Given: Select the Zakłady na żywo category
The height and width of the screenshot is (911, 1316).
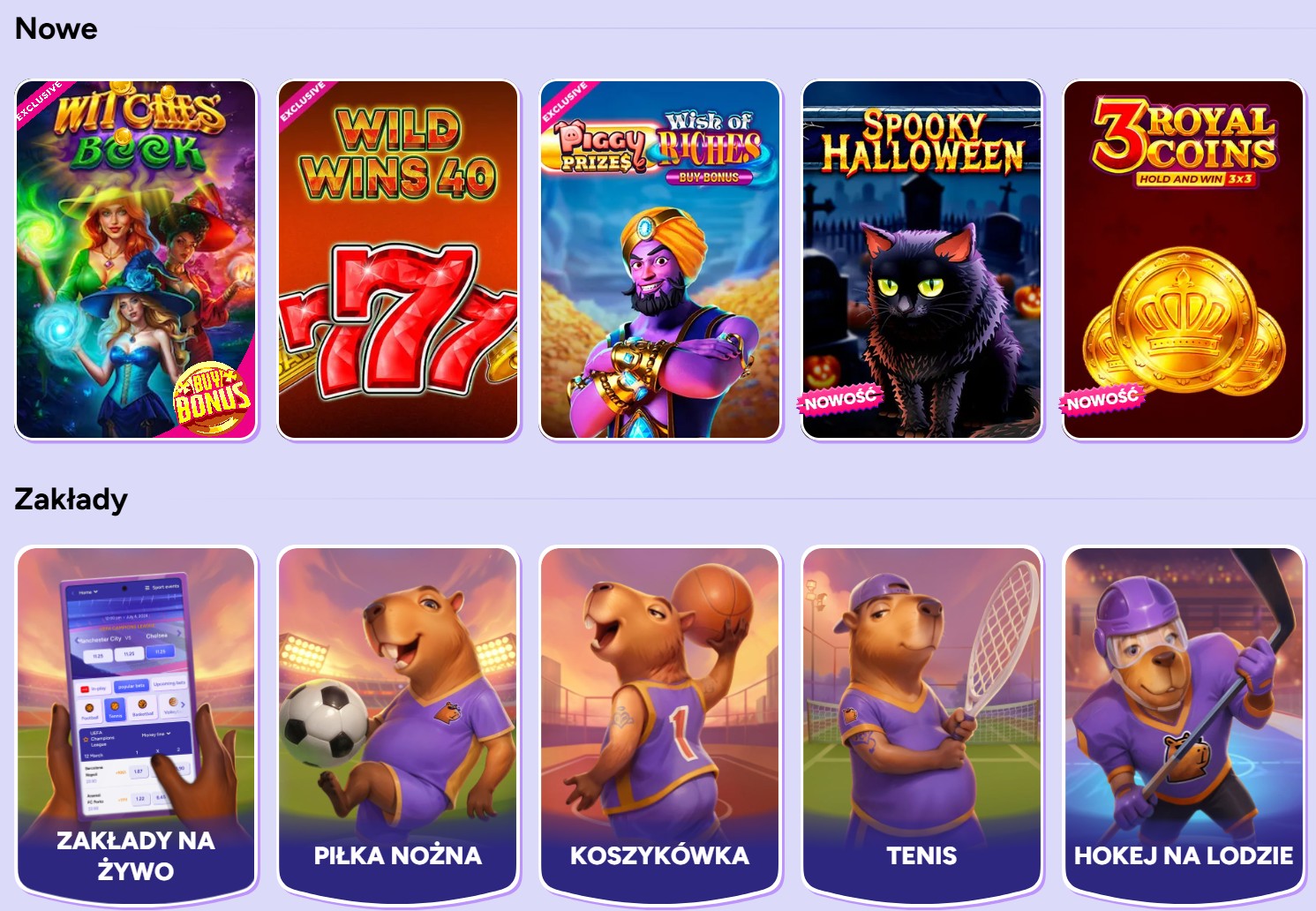Looking at the screenshot, I should click(136, 724).
